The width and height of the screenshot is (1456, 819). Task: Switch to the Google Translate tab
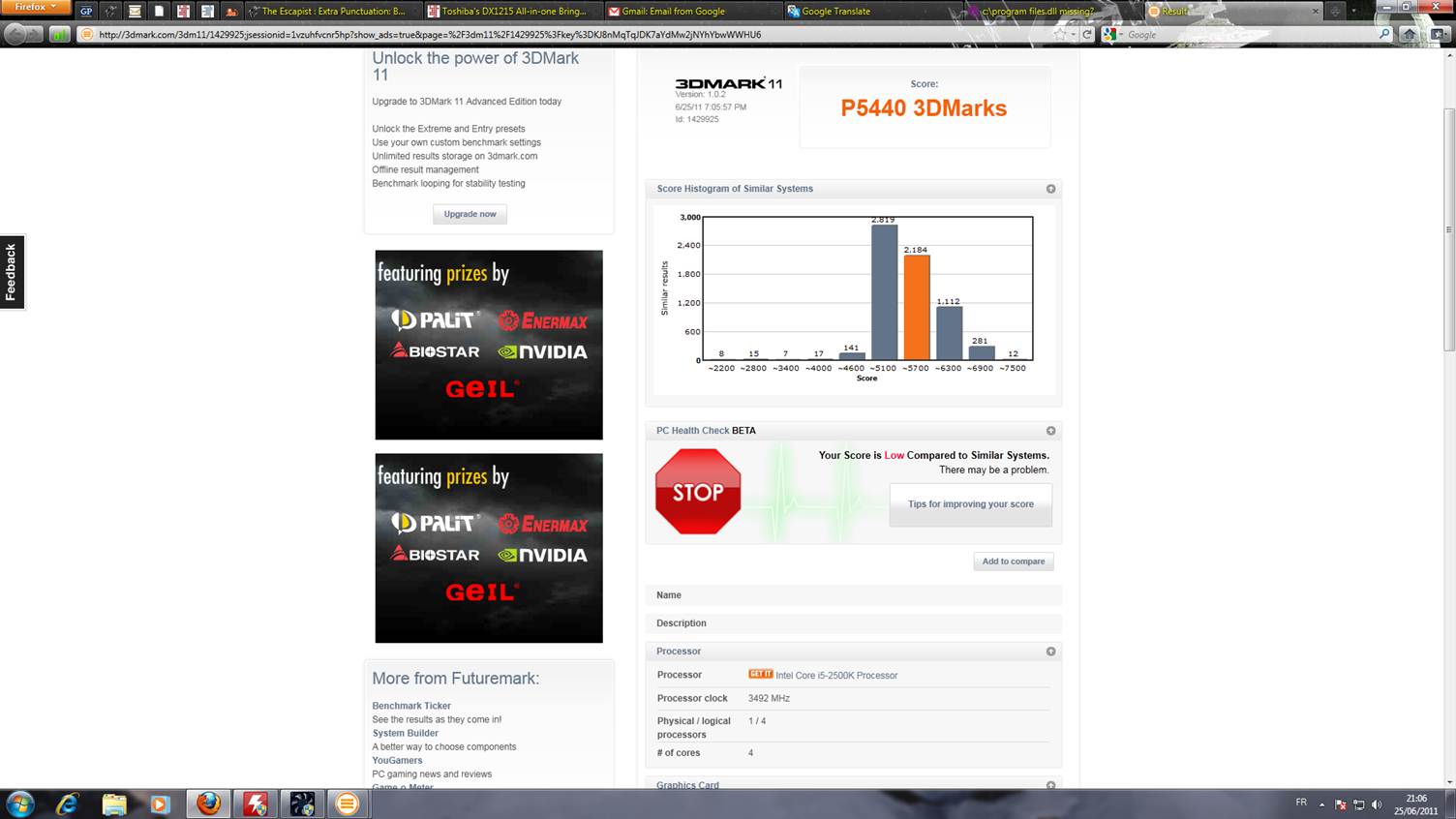(872, 12)
